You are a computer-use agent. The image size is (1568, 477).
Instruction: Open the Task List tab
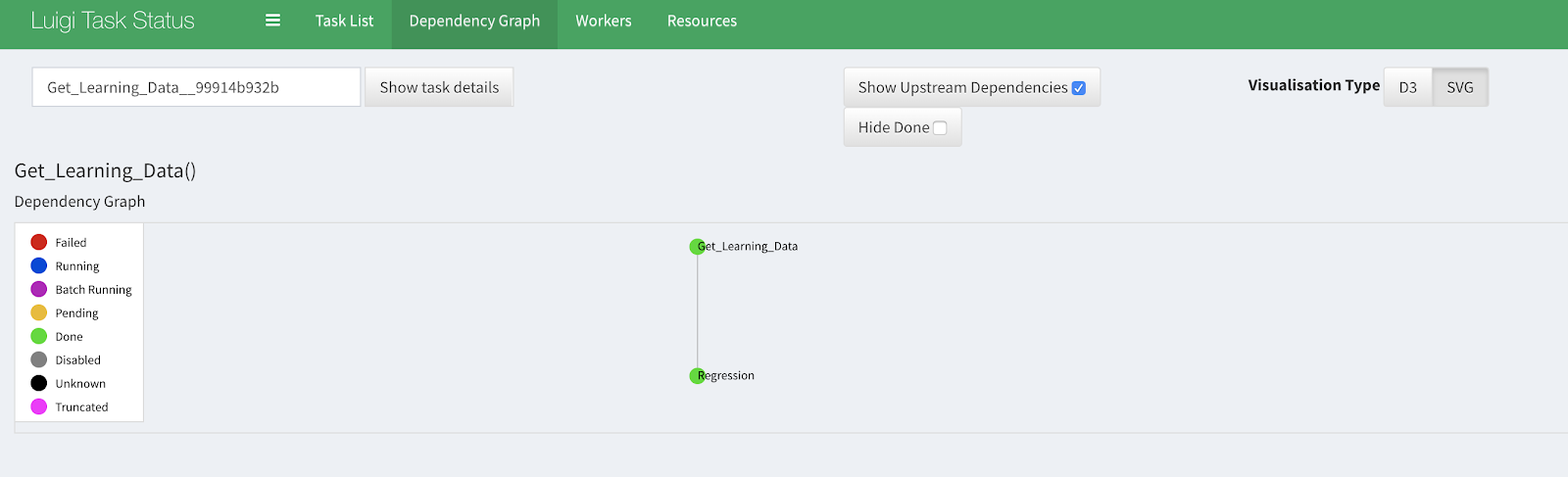[344, 21]
